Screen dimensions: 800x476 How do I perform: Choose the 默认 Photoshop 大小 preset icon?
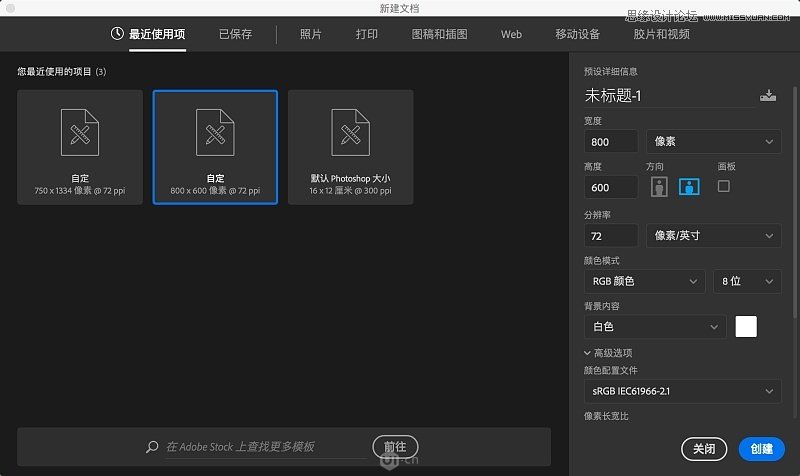[350, 132]
